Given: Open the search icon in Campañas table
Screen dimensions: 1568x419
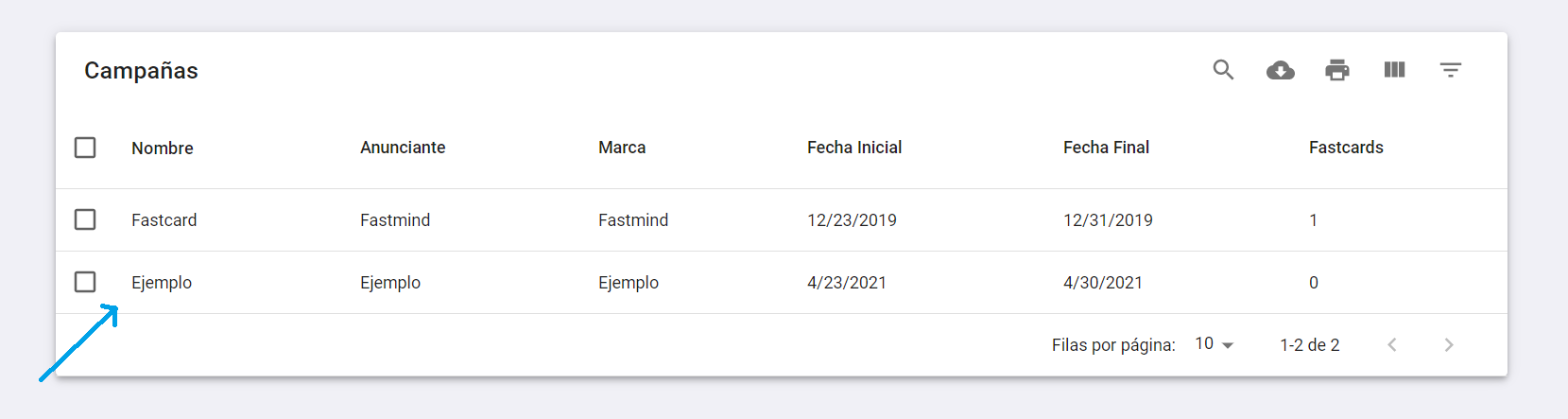Looking at the screenshot, I should [1223, 70].
